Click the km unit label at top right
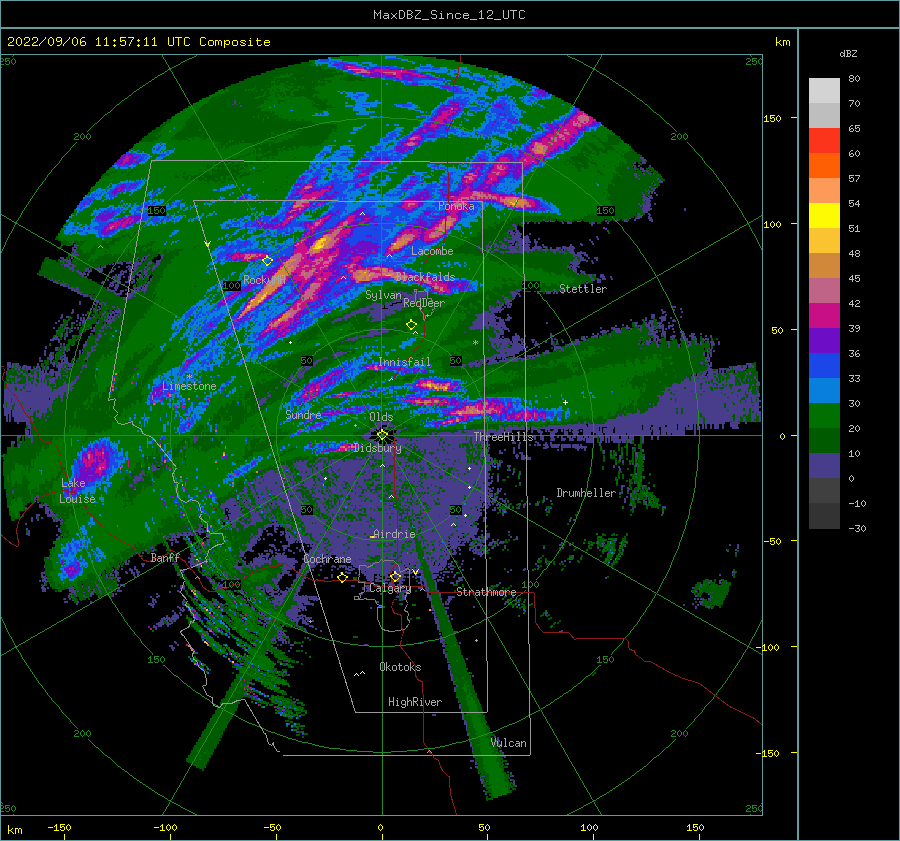Screen dimensions: 900x841 [x=782, y=42]
